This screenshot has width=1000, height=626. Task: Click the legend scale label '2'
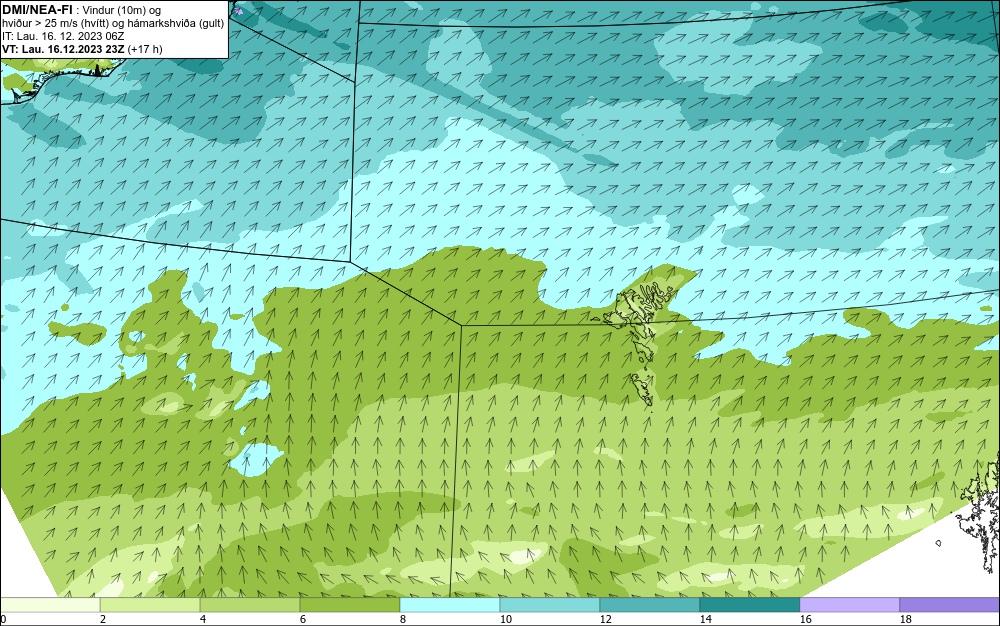[103, 619]
